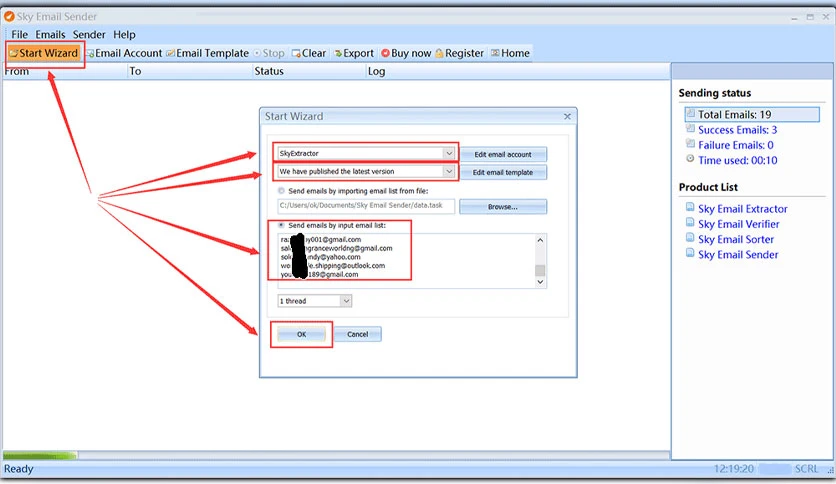Click the Export toolbar button
The width and height of the screenshot is (836, 484).
pyautogui.click(x=354, y=53)
